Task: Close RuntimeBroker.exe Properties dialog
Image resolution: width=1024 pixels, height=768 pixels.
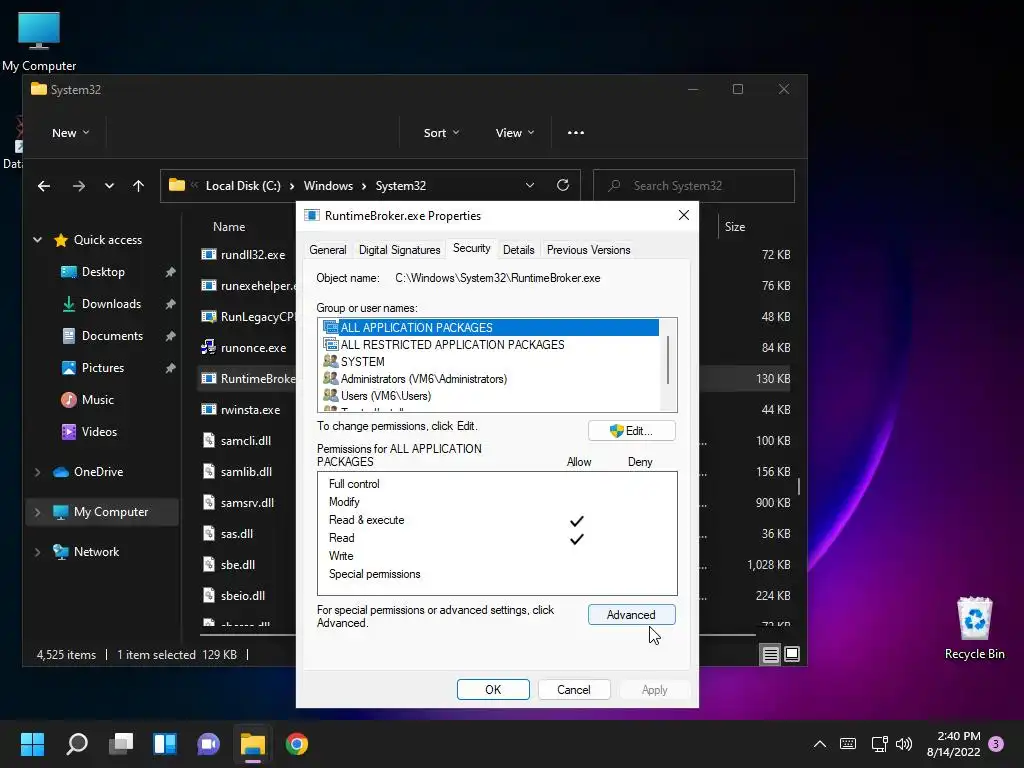Action: 684,215
